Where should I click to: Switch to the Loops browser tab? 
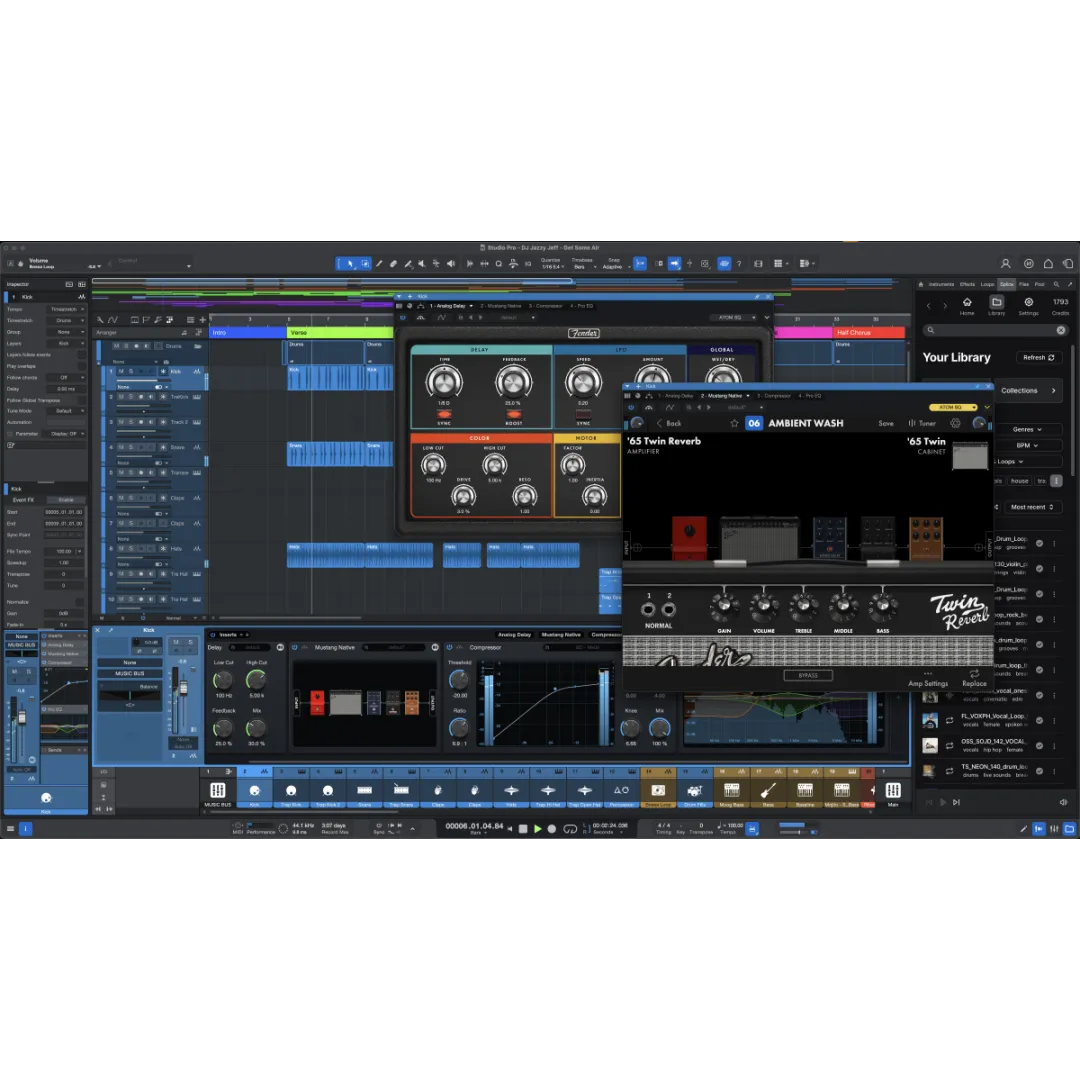[987, 284]
